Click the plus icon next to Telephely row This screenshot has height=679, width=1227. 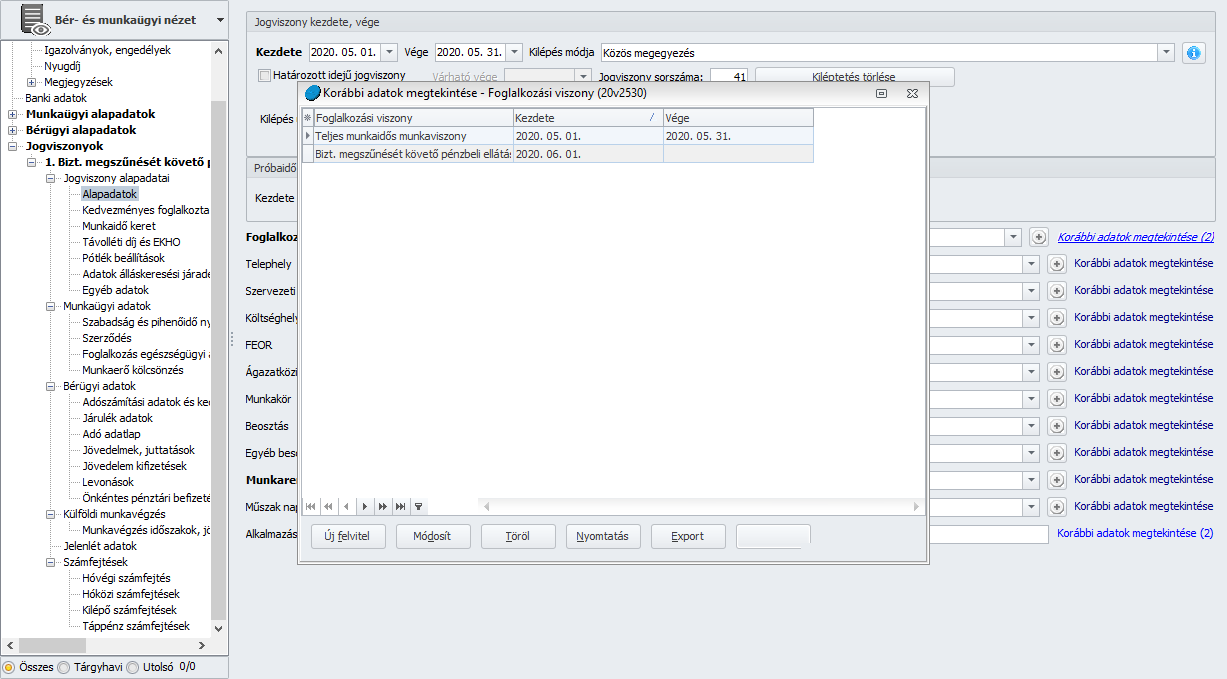tap(1056, 264)
